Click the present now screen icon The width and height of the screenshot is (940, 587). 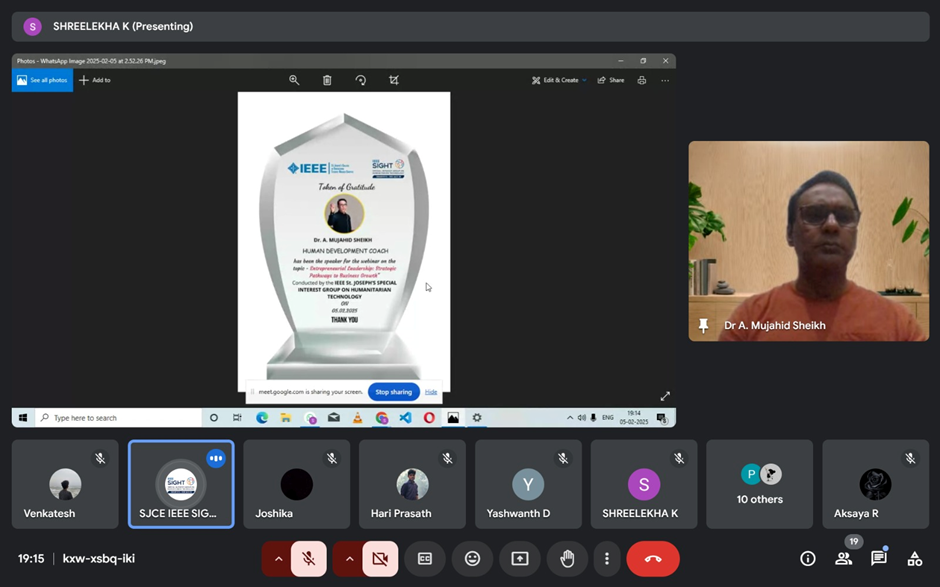pyautogui.click(x=520, y=559)
